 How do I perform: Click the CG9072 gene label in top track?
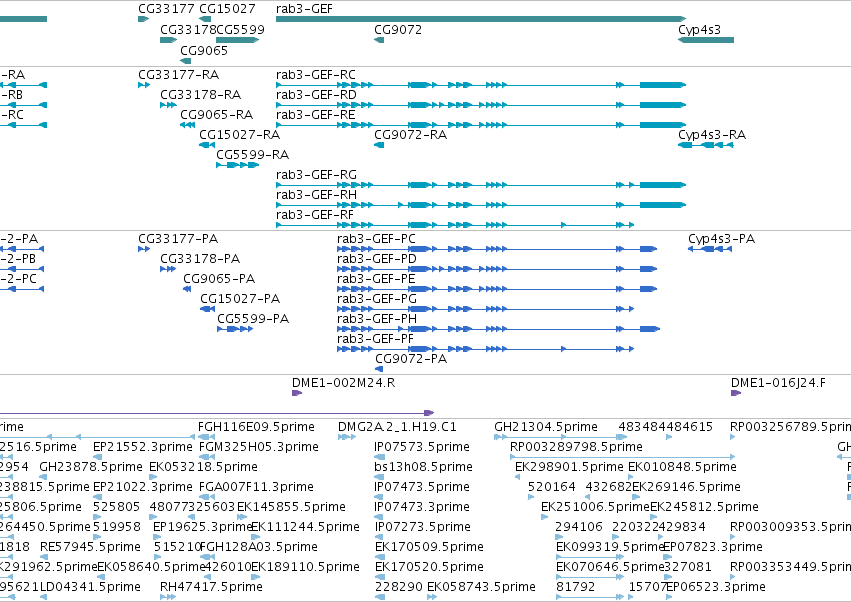click(398, 29)
